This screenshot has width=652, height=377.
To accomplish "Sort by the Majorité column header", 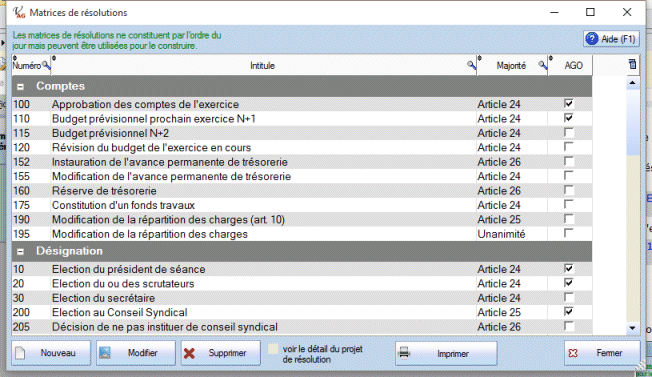I will [511, 66].
